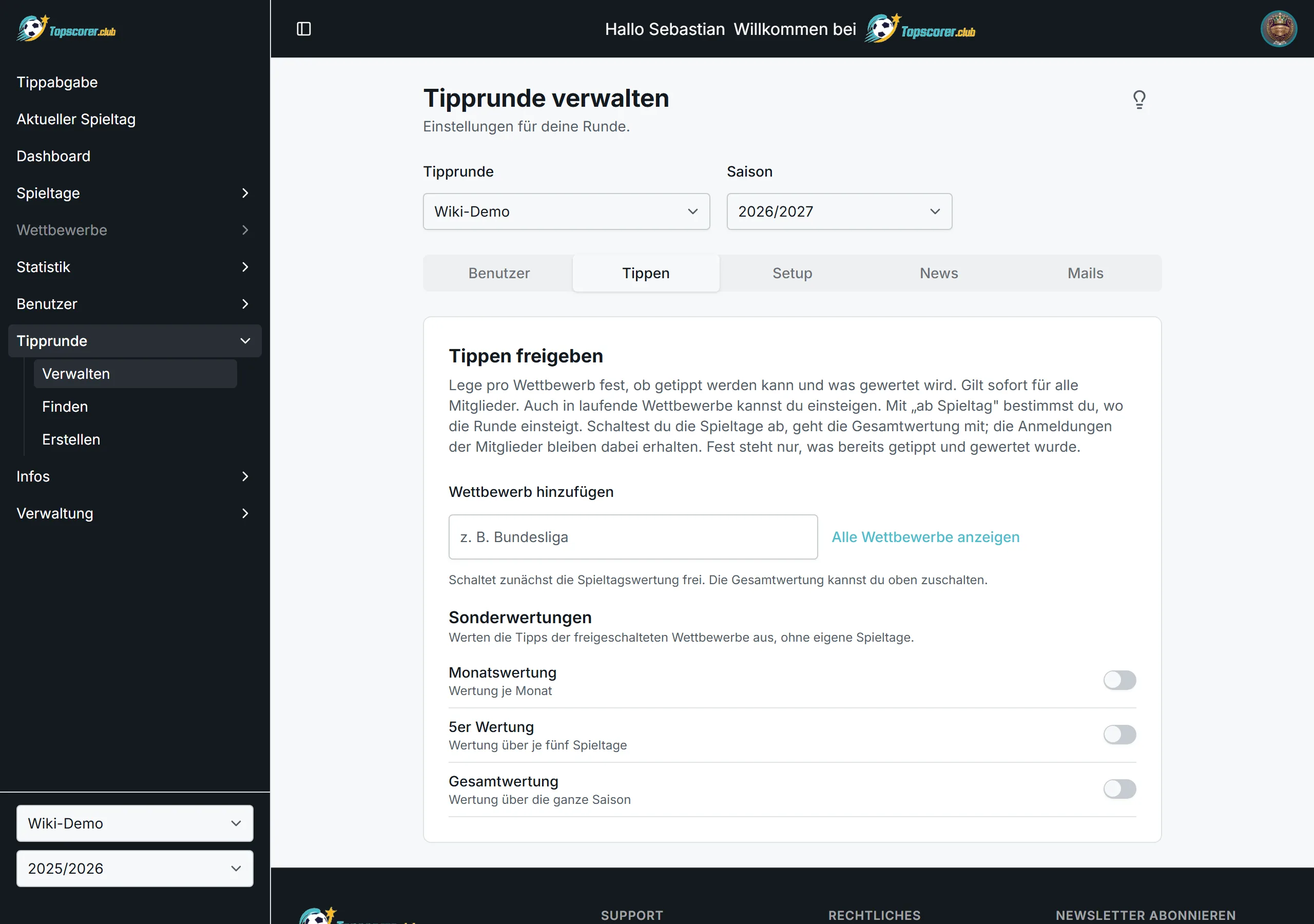Expand the Wettbewerbe menu
1314x924 pixels.
click(134, 230)
